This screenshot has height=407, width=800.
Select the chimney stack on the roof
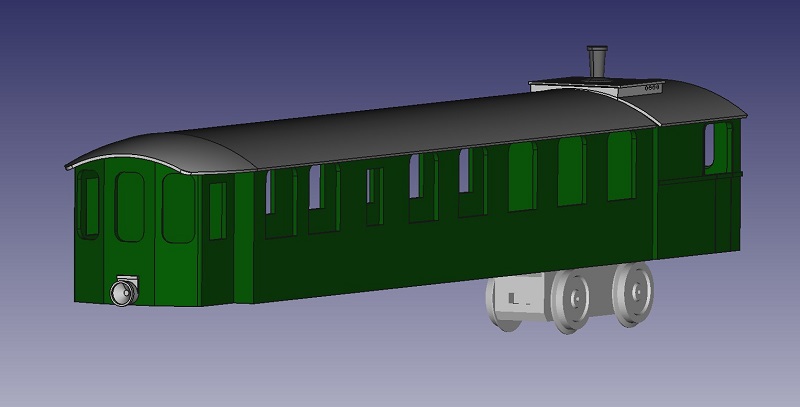coord(597,62)
